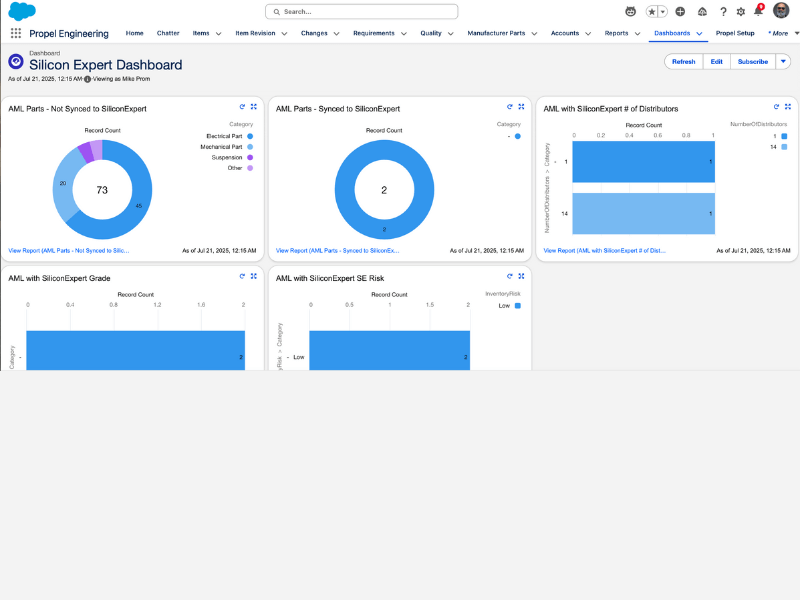Click the Salesforce cloud logo
The width and height of the screenshot is (800, 600).
tap(22, 11)
